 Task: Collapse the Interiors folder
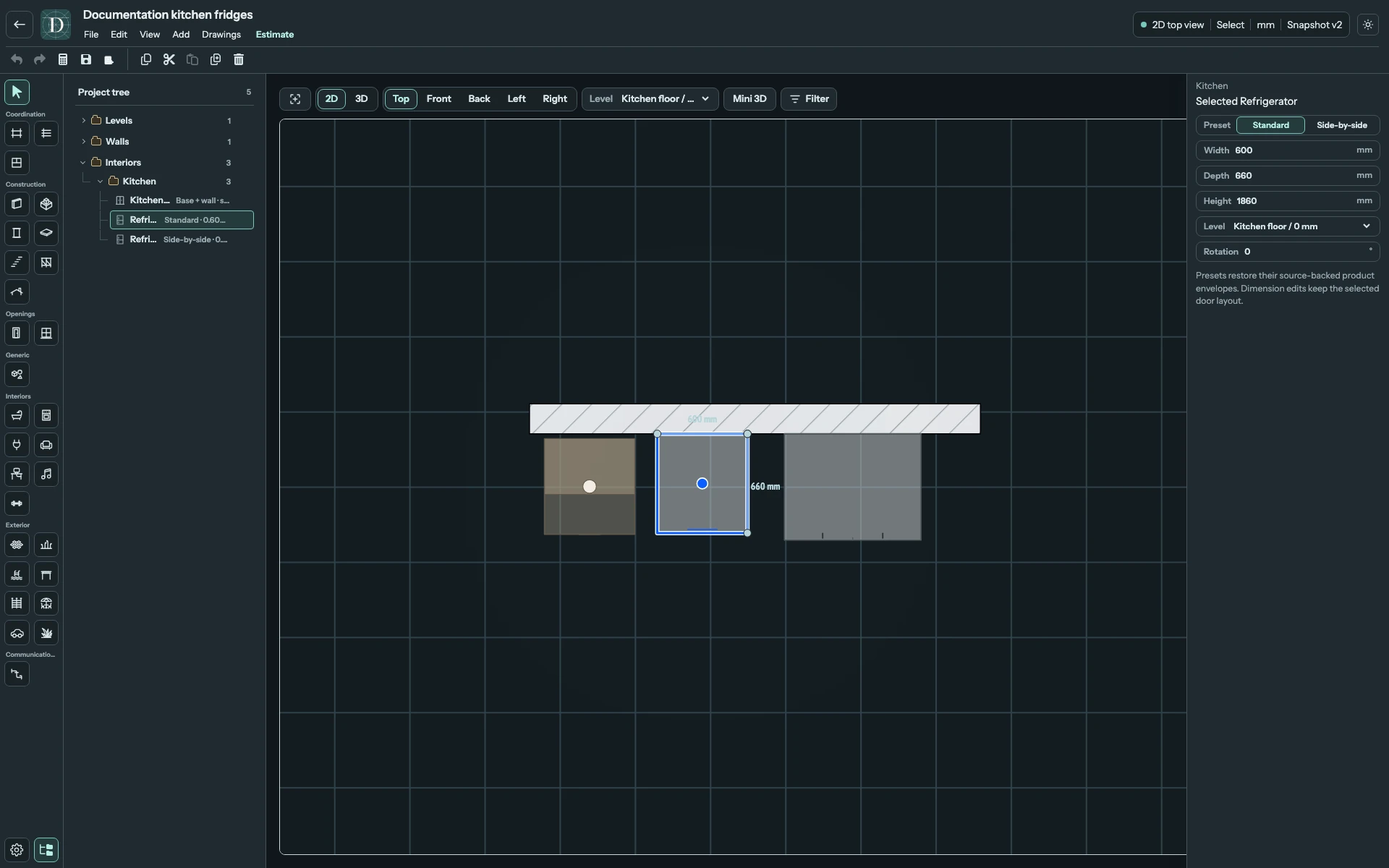83,163
